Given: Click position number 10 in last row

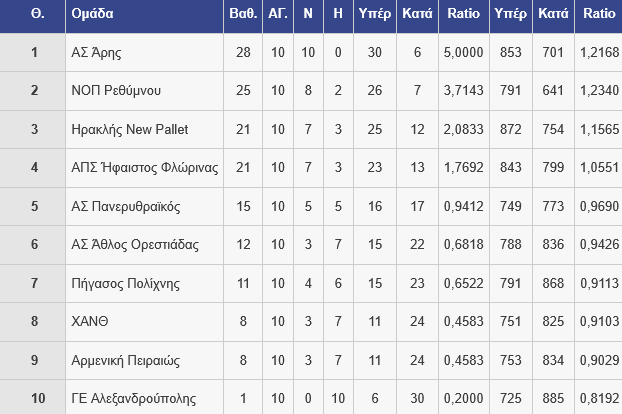Looking at the screenshot, I should [x=34, y=399].
